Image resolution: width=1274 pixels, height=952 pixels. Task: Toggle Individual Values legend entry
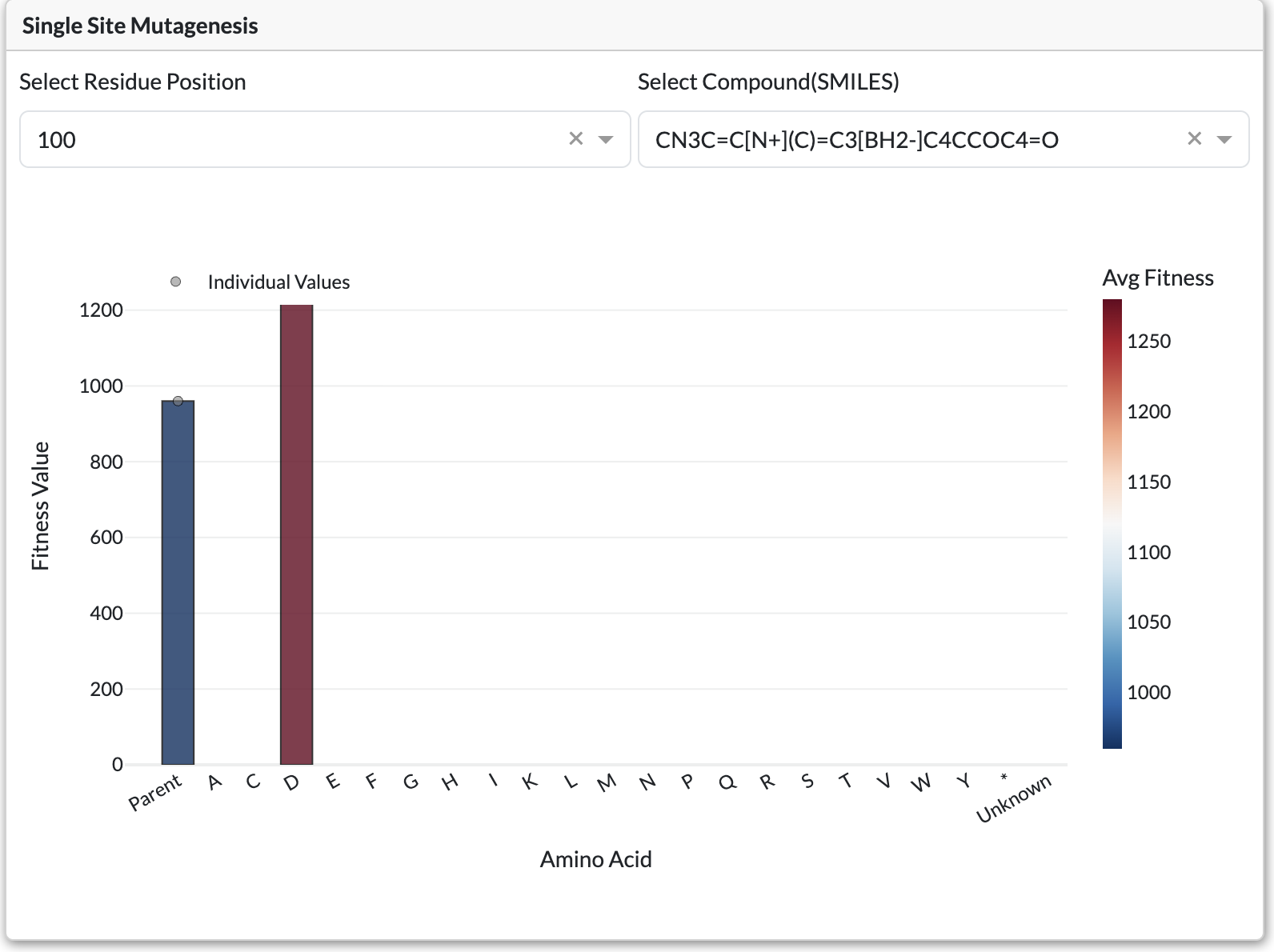click(278, 282)
